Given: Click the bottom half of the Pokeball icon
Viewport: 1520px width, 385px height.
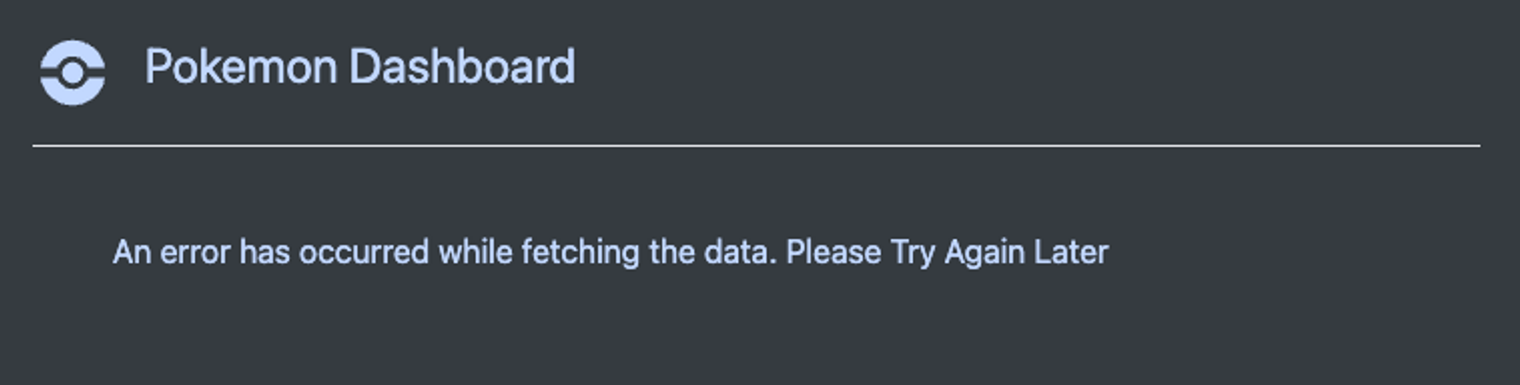Looking at the screenshot, I should pos(72,93).
